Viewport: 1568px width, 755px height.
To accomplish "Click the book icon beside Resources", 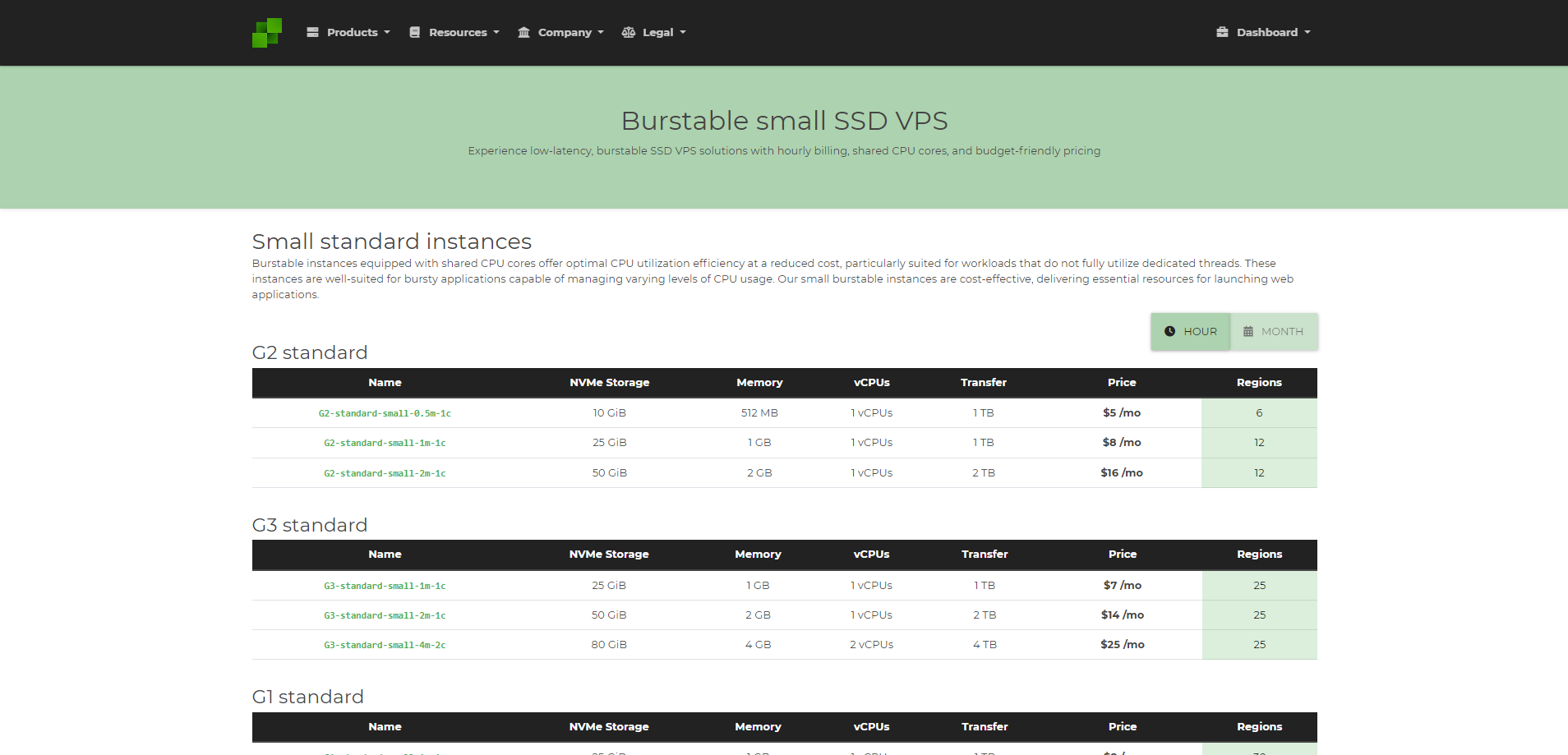I will (415, 32).
